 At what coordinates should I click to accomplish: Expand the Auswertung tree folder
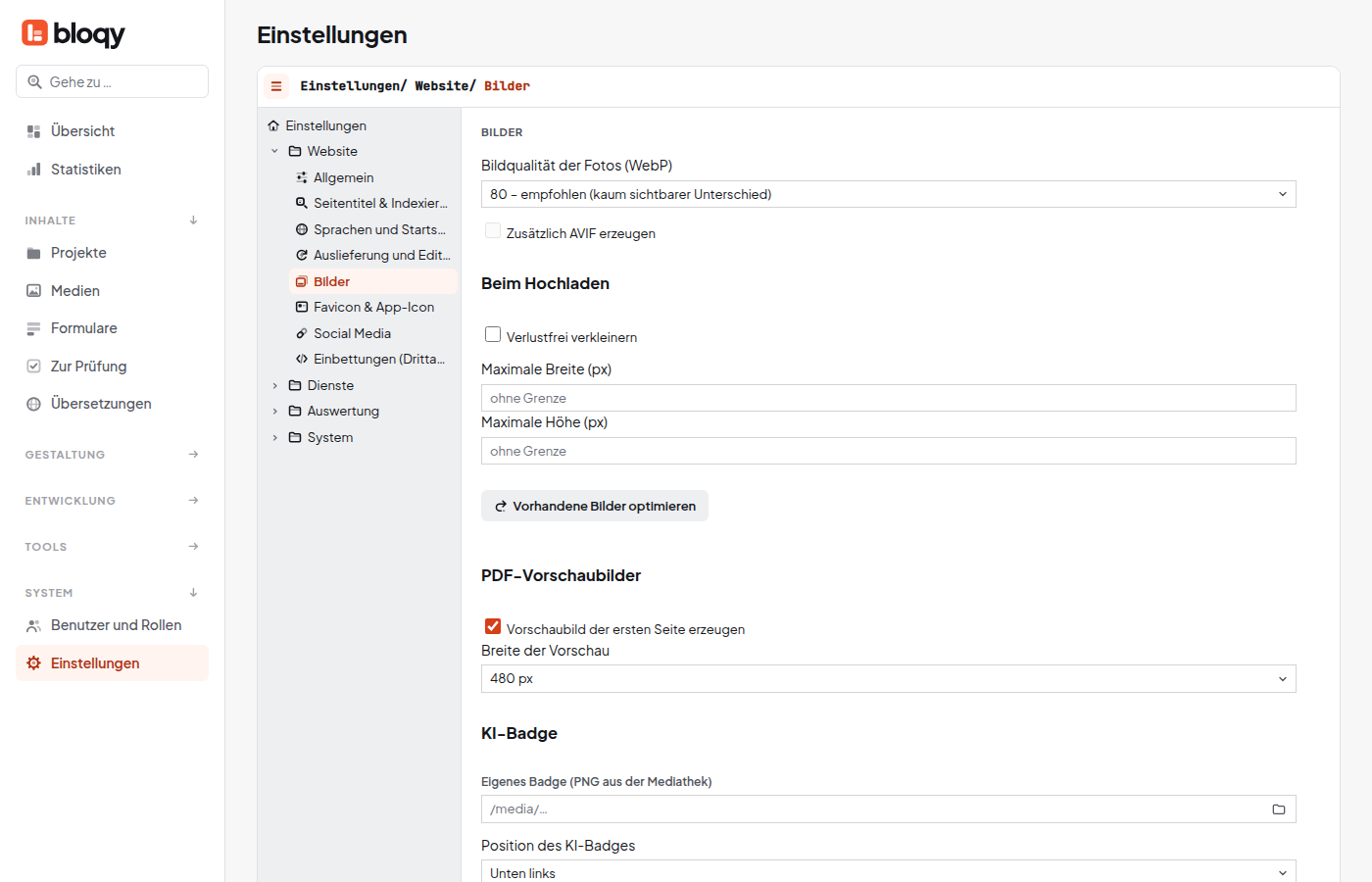(x=274, y=412)
